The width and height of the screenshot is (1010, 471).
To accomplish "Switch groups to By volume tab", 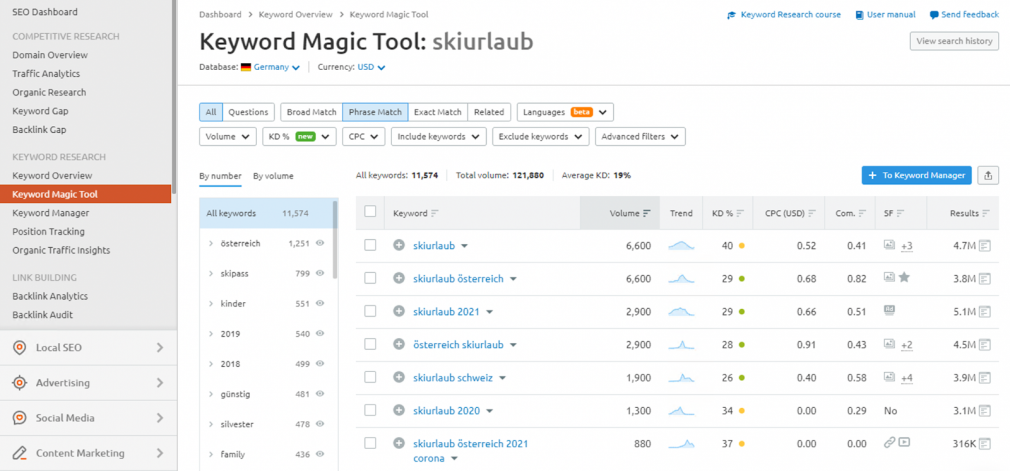I will [273, 176].
